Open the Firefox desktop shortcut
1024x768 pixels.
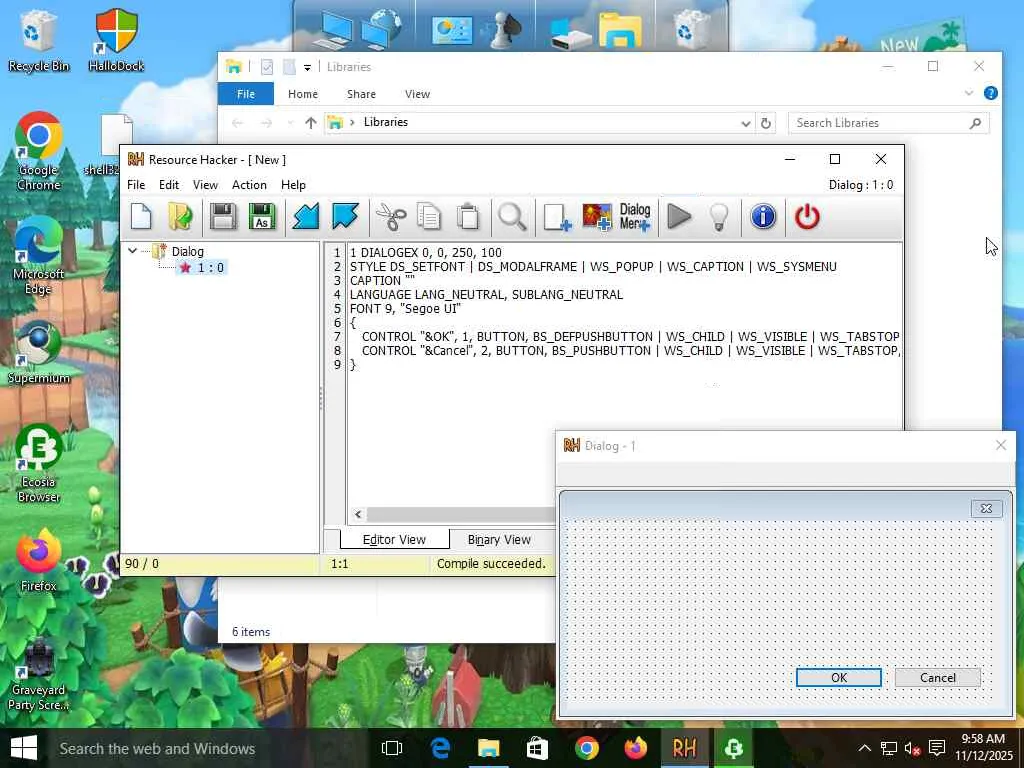(39, 560)
